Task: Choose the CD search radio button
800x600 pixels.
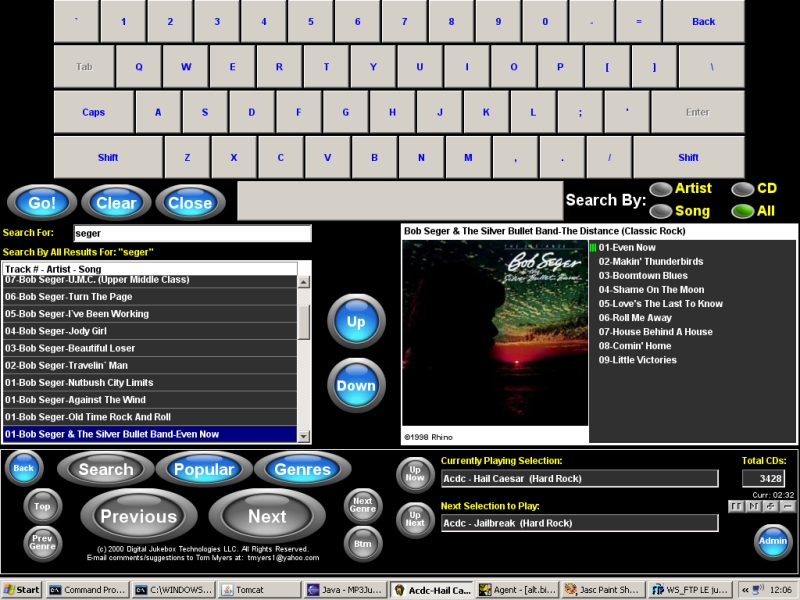Action: click(x=742, y=189)
